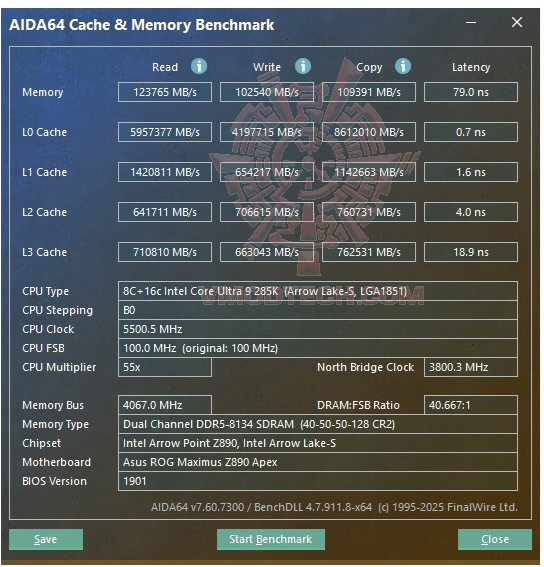Click CPU FSB value 100.0 MHz
Viewport: 544px width, 567px height.
tap(318, 348)
